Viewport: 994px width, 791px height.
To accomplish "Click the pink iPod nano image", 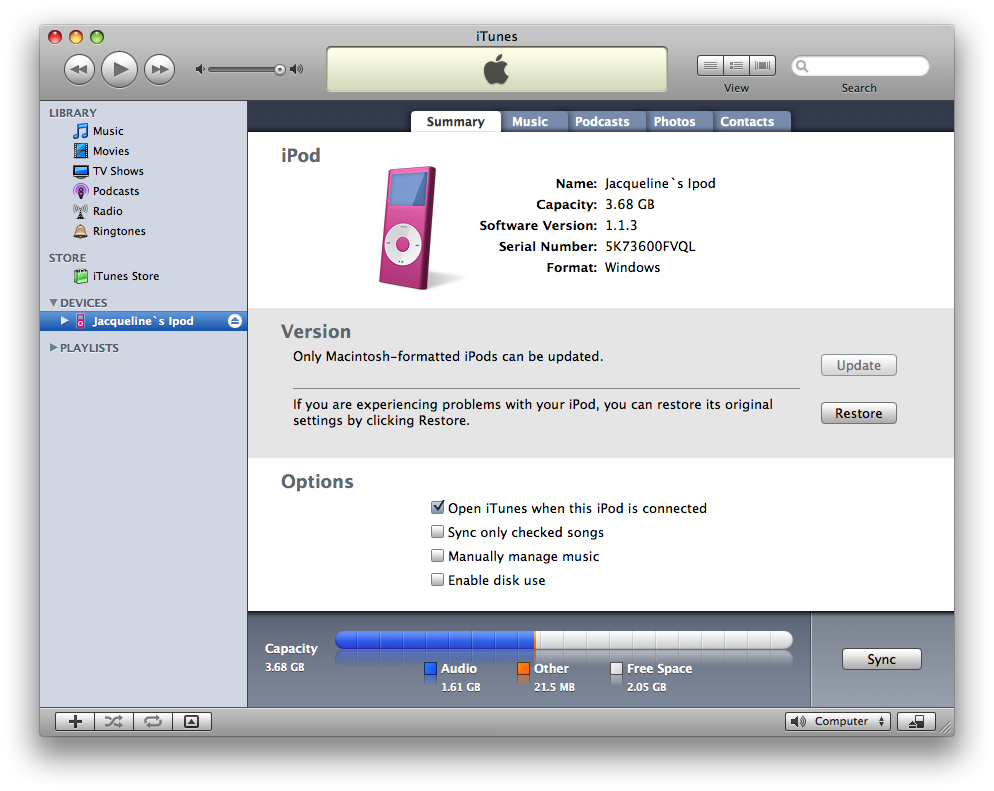I will click(408, 228).
